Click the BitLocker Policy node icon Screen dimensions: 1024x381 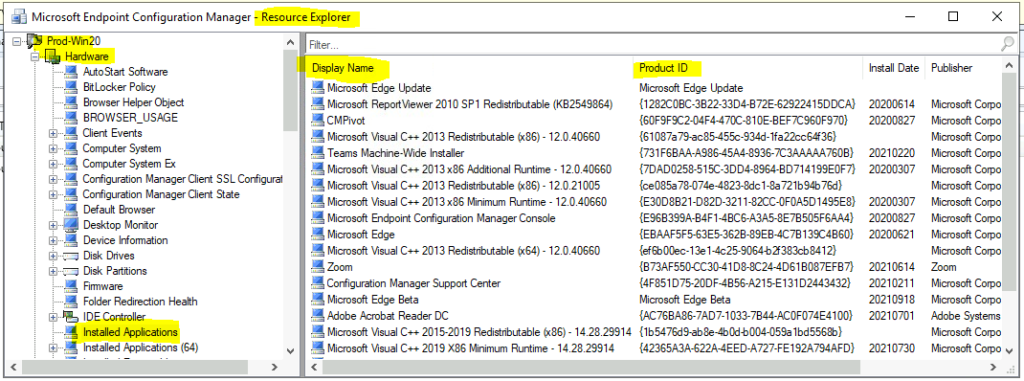tap(71, 87)
